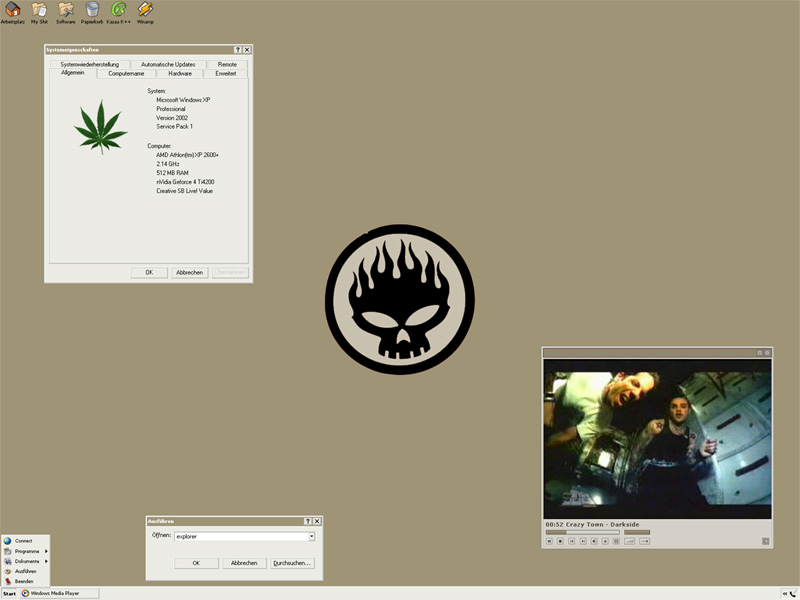
Task: Open the Software folder on desktop
Action: click(65, 13)
